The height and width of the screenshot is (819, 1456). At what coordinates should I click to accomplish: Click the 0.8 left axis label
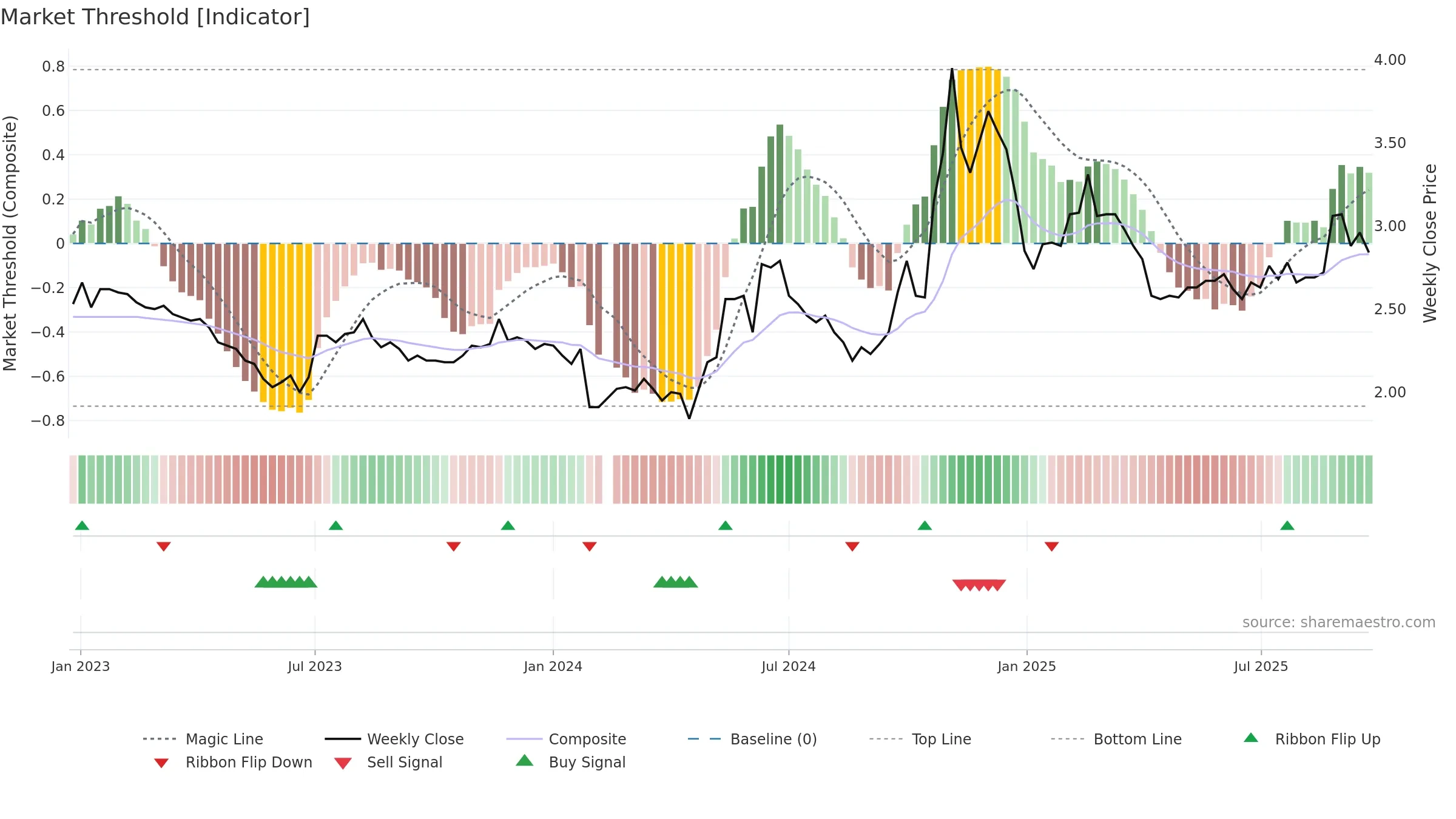coord(53,67)
